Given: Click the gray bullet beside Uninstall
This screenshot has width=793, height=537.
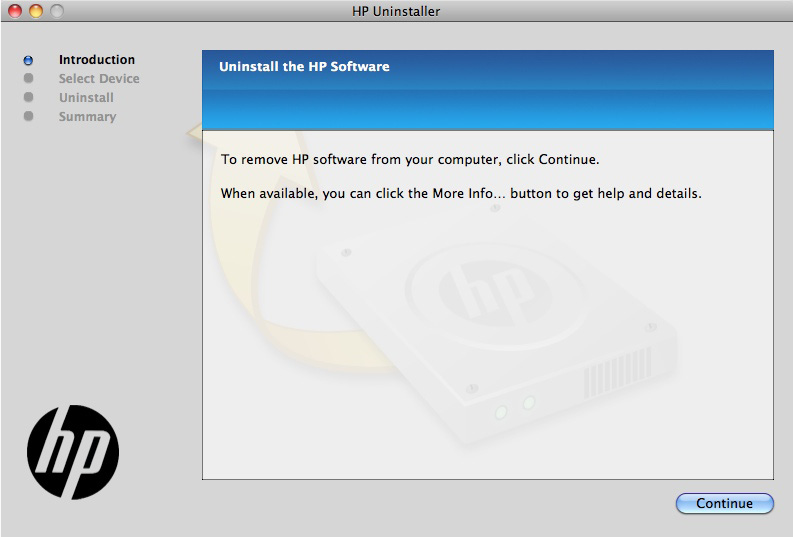Looking at the screenshot, I should [28, 97].
